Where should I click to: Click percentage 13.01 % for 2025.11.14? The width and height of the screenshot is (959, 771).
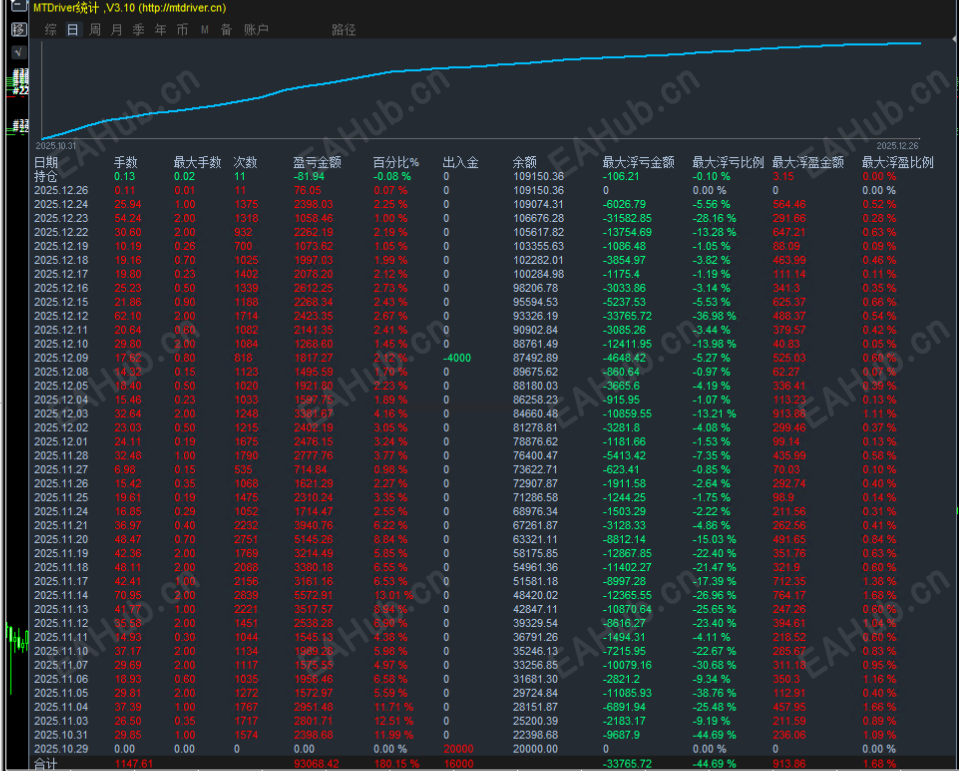393,596
